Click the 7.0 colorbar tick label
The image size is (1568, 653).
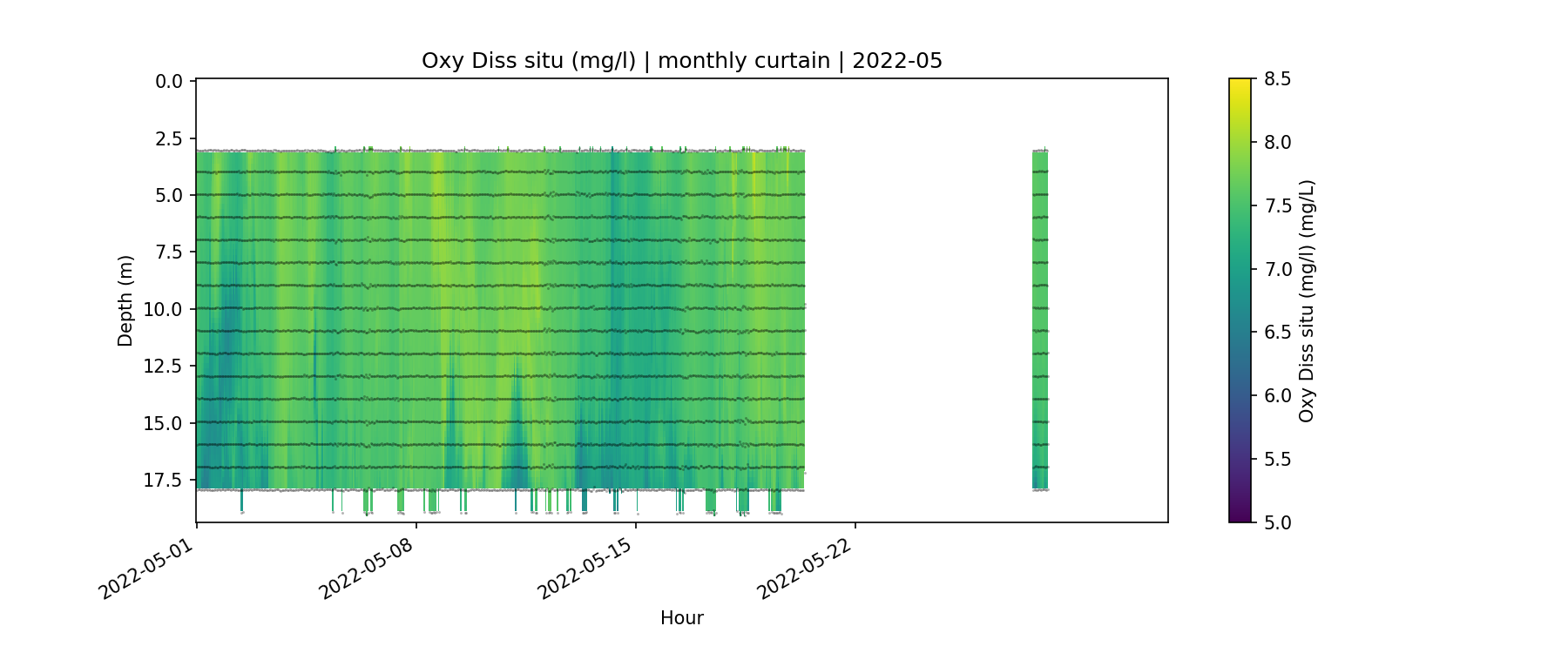1277,269
